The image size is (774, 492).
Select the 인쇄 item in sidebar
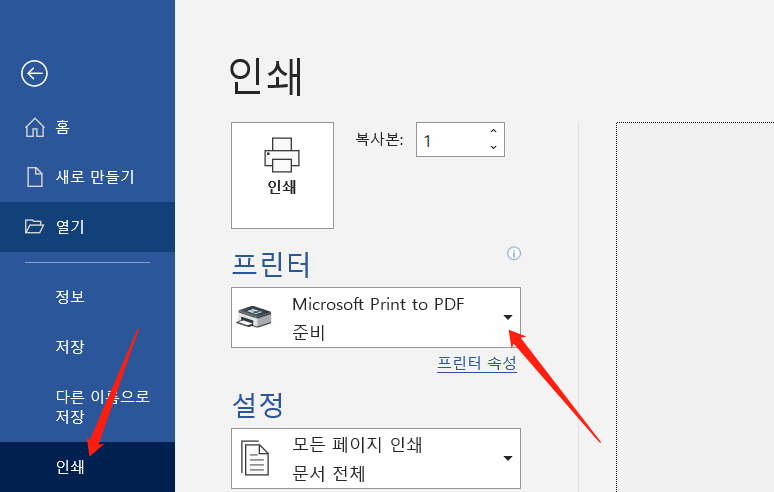click(x=70, y=466)
